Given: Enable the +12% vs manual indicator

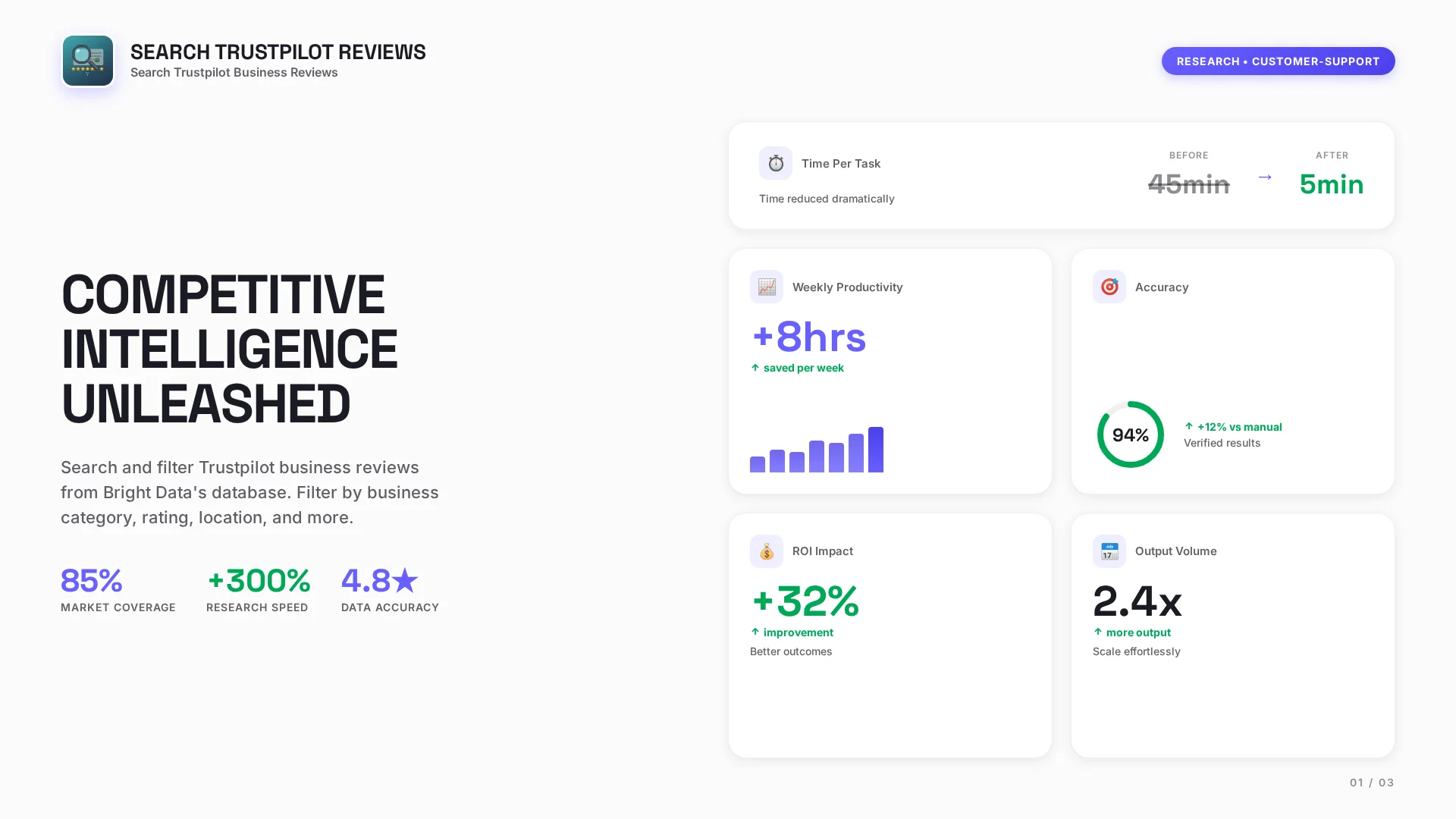Looking at the screenshot, I should (x=1233, y=427).
